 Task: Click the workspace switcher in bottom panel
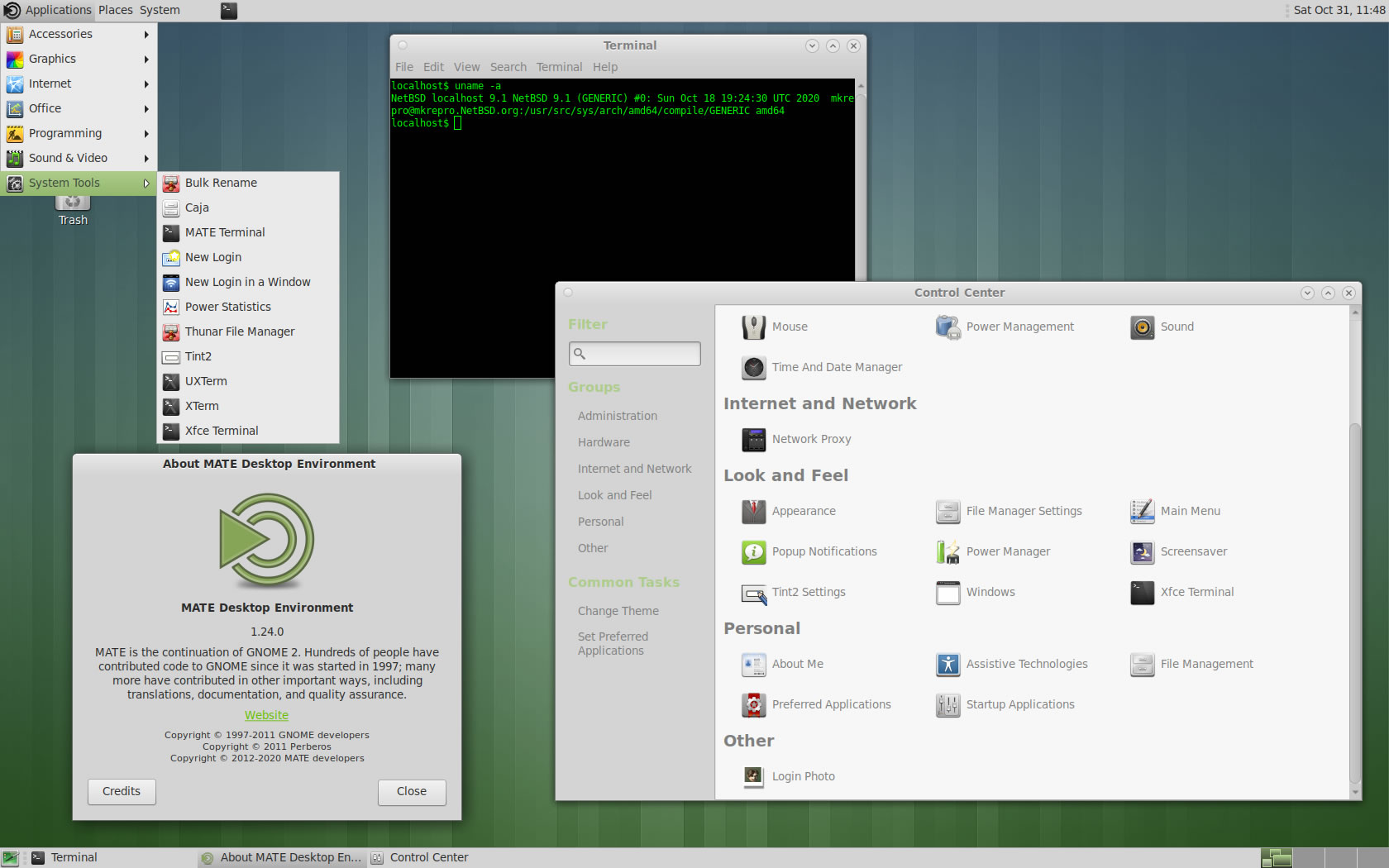pyautogui.click(x=1324, y=858)
